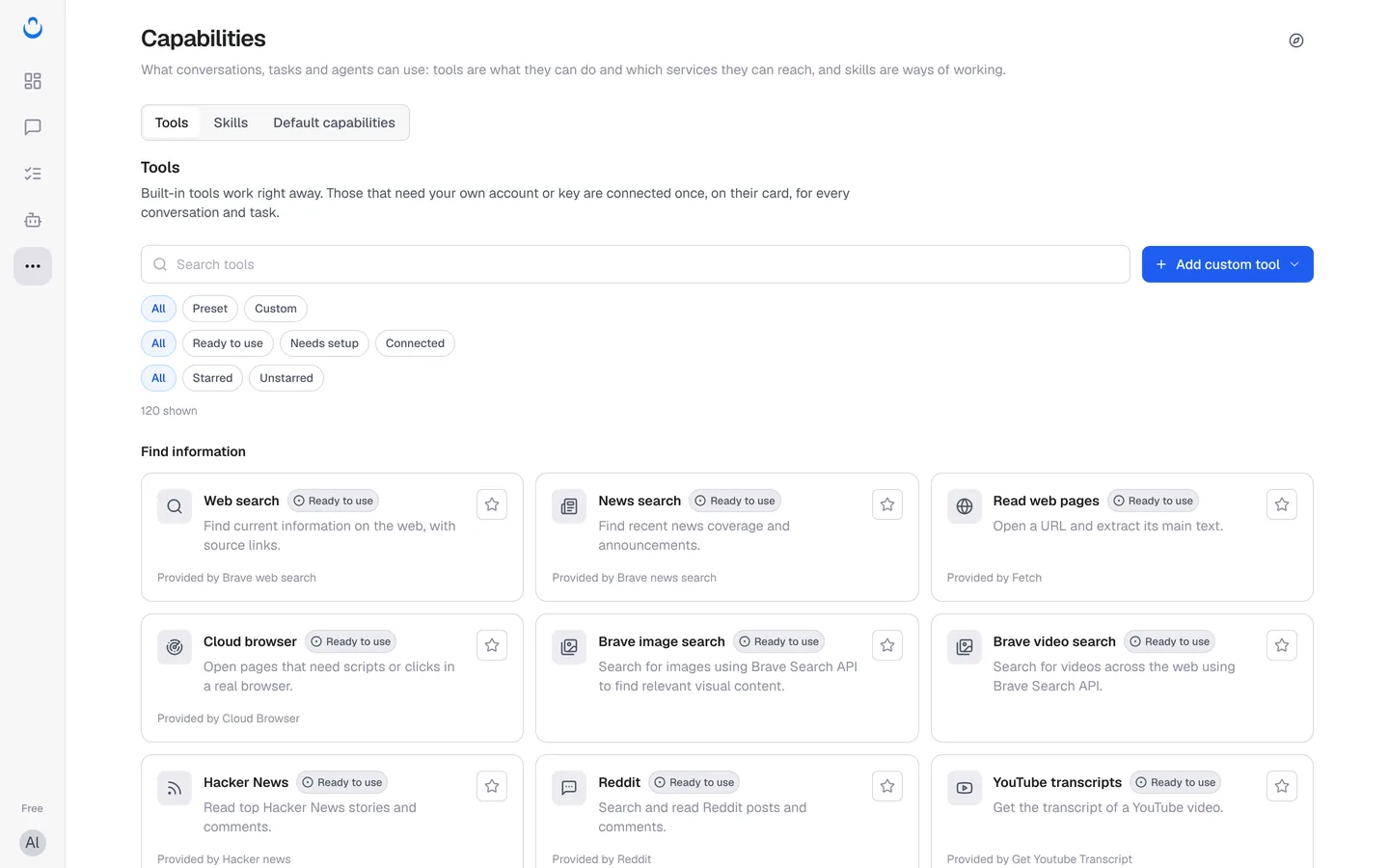Open the dashboard grid icon in sidebar

tap(33, 81)
